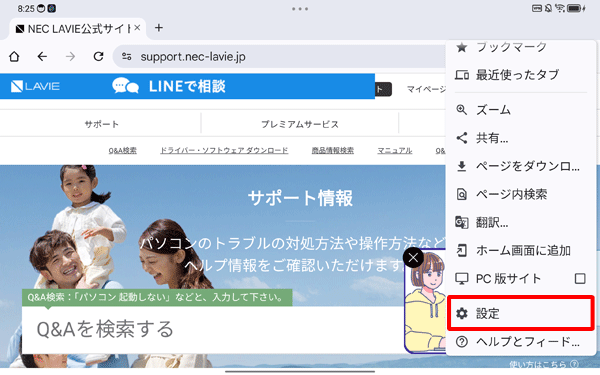Open 設定 from the menu
This screenshot has height=375, width=600.
coord(521,313)
